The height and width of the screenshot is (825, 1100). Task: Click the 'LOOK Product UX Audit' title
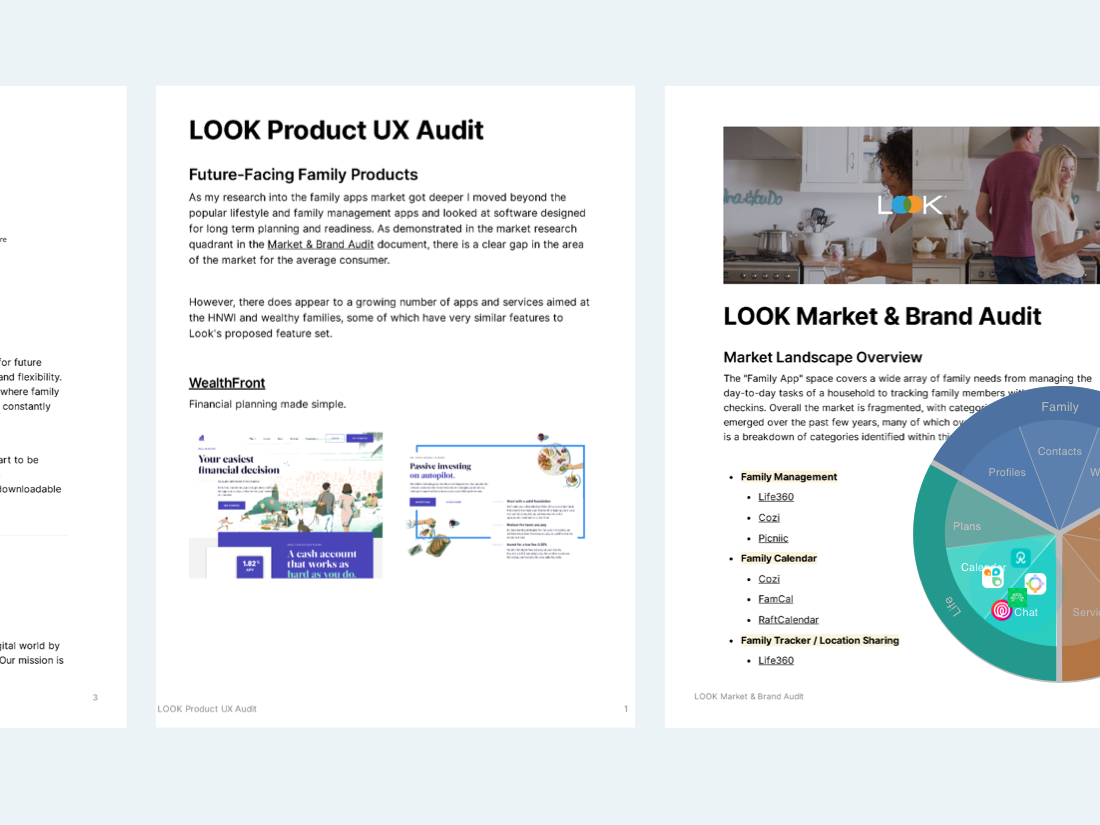336,130
